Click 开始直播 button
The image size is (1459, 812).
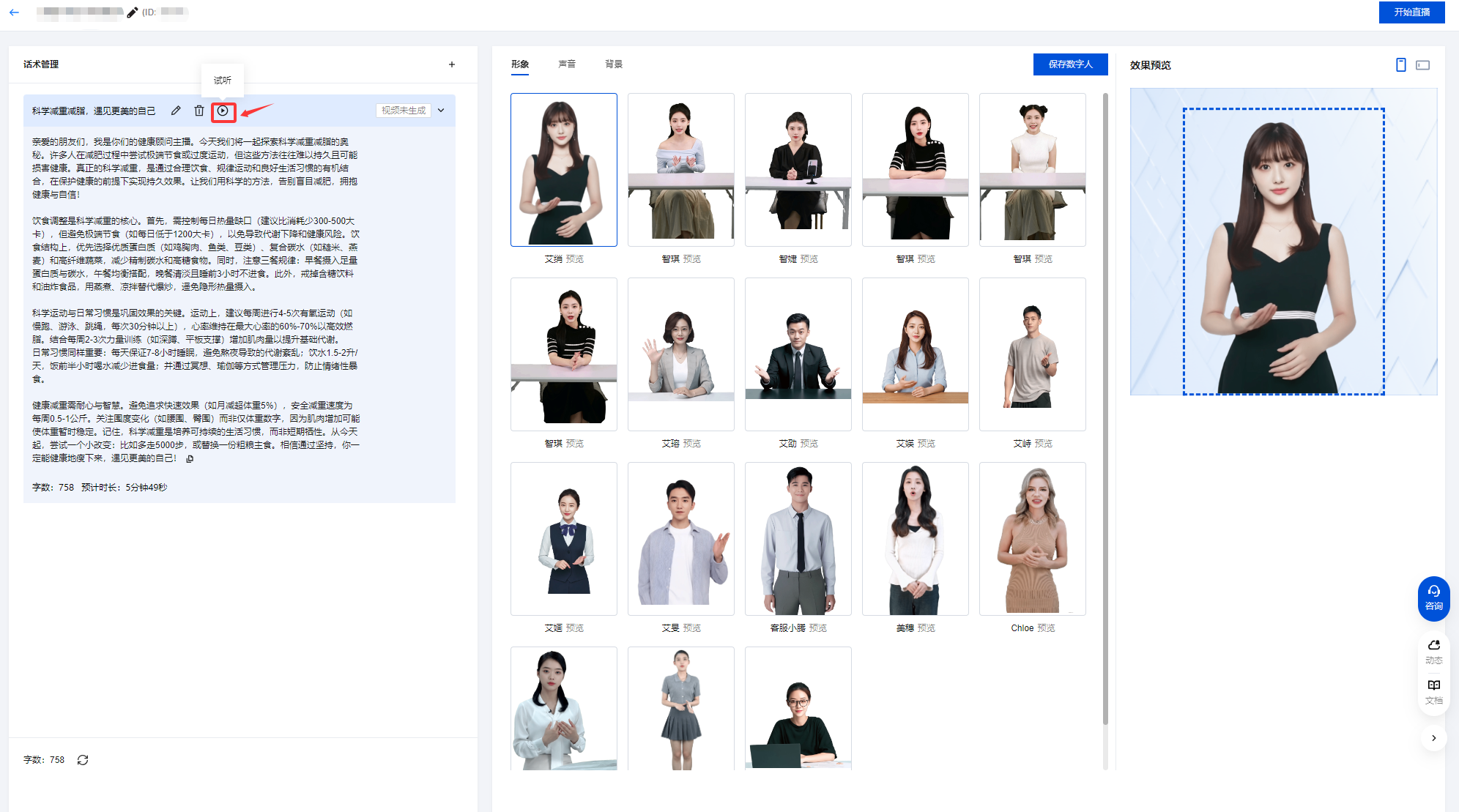tap(1411, 12)
